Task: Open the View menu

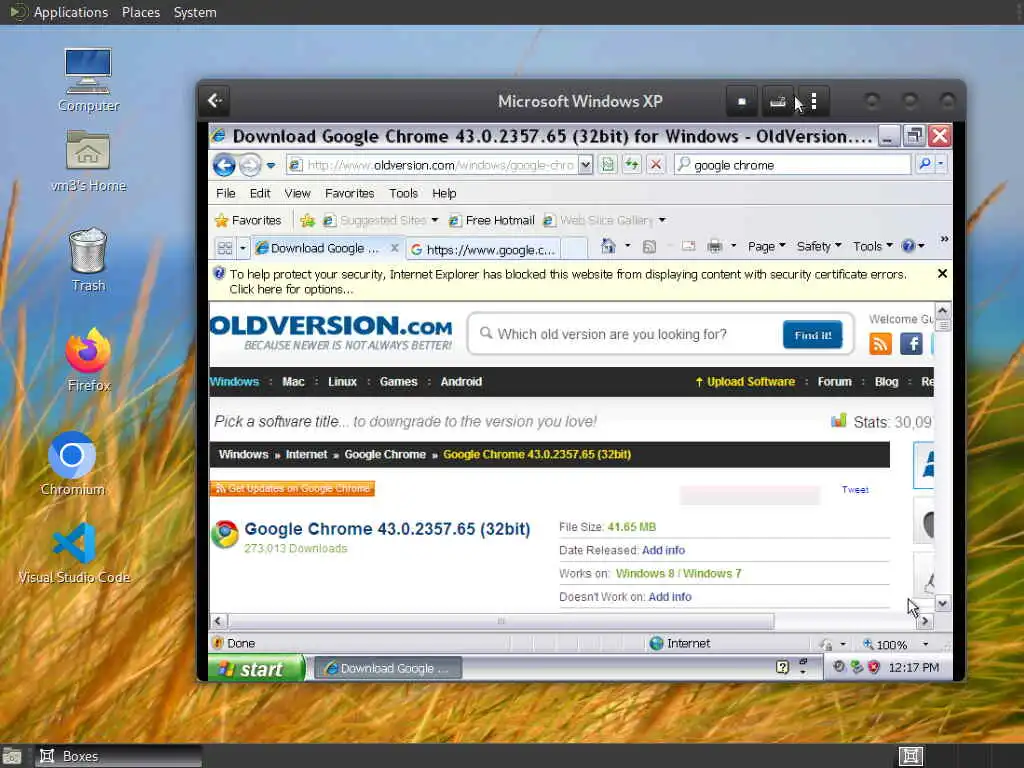Action: (297, 193)
